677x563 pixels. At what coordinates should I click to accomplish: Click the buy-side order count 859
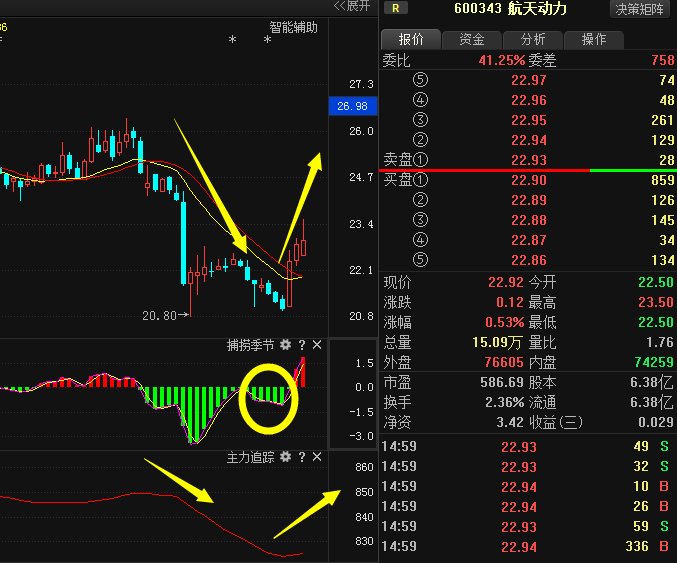tap(662, 180)
